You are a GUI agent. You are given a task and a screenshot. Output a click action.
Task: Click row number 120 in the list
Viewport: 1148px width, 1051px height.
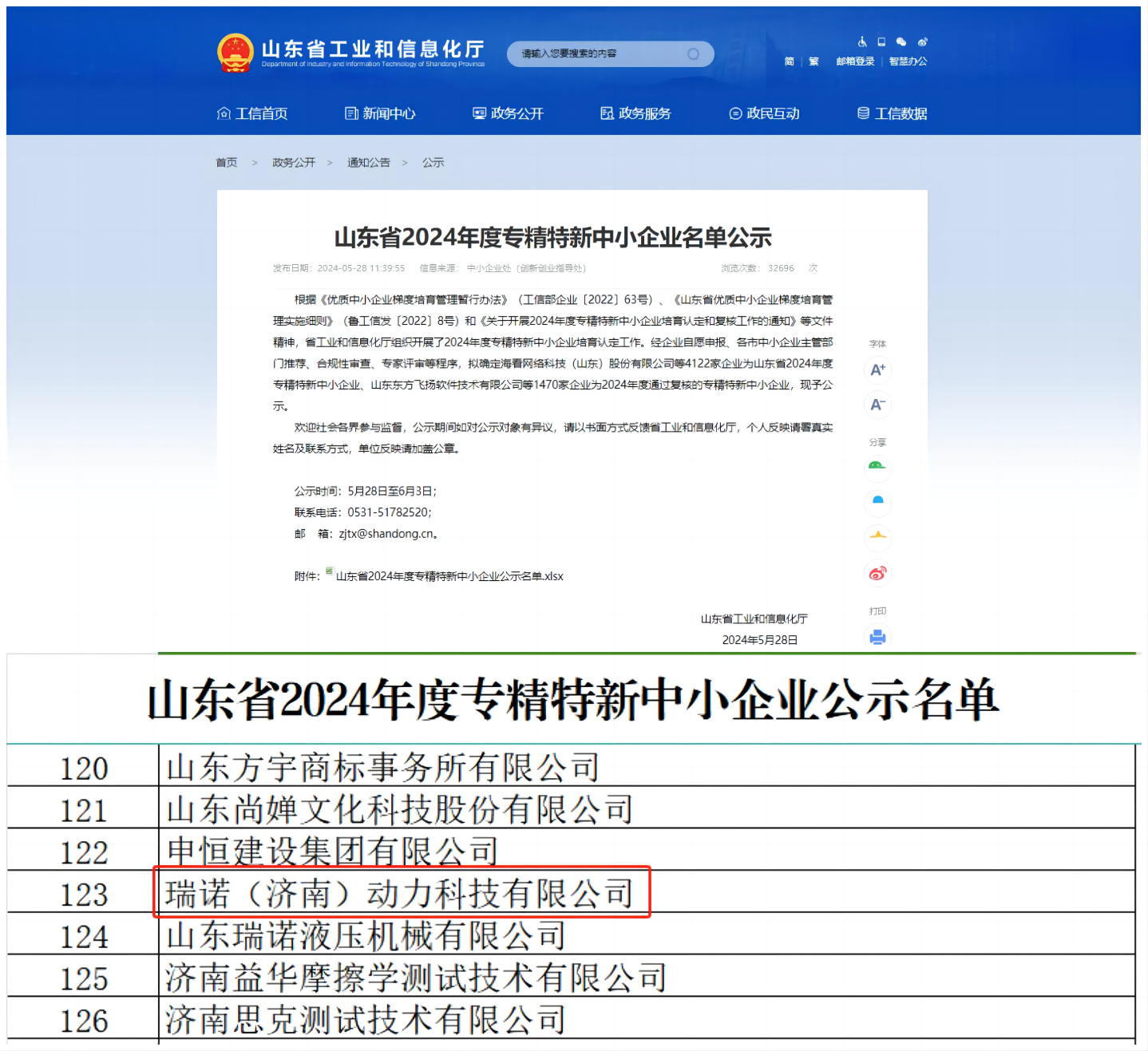pyautogui.click(x=84, y=768)
